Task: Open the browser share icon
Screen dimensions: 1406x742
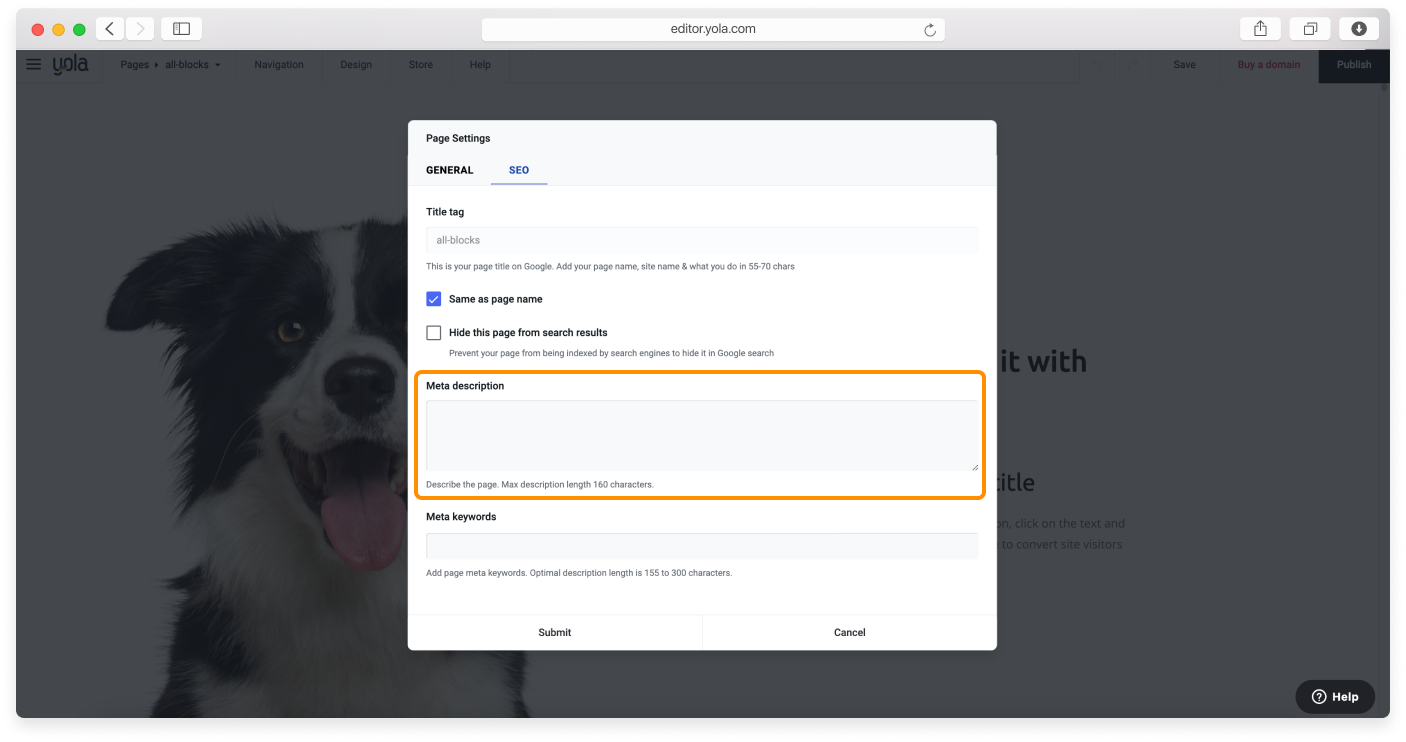Action: (1259, 28)
